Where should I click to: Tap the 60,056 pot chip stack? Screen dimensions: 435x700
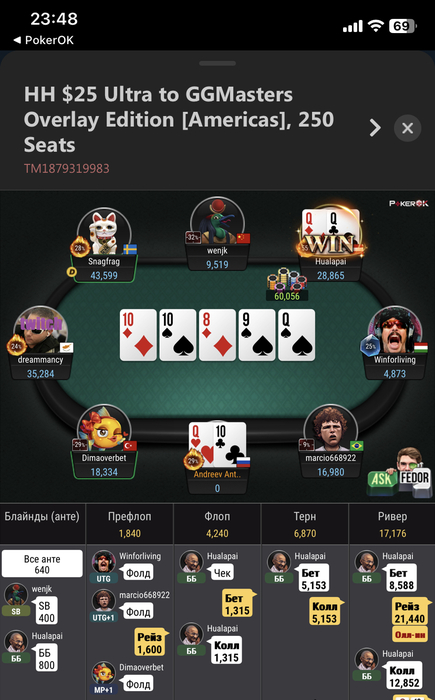287,284
